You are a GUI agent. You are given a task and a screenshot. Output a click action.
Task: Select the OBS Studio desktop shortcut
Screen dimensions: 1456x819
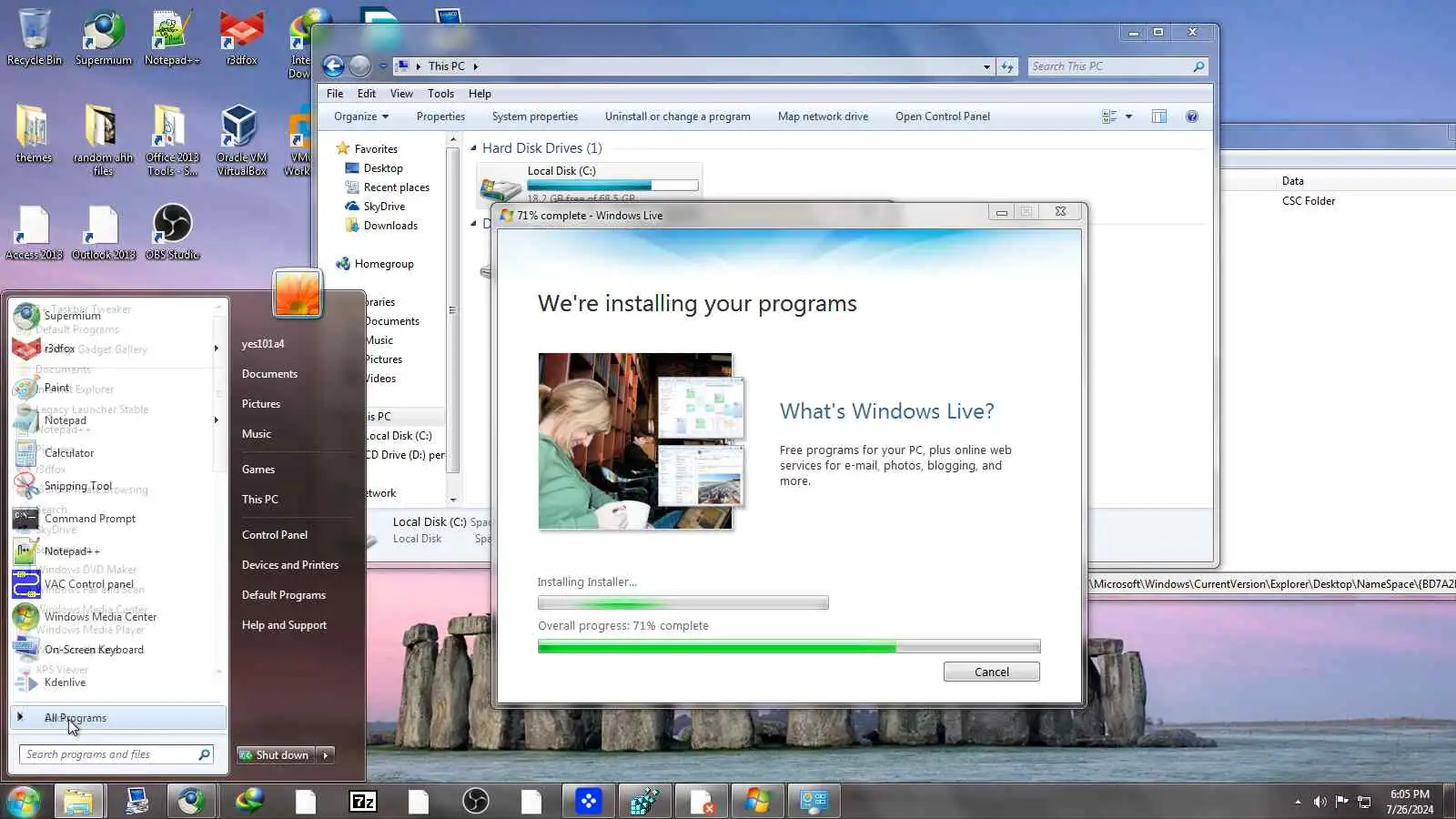[172, 233]
